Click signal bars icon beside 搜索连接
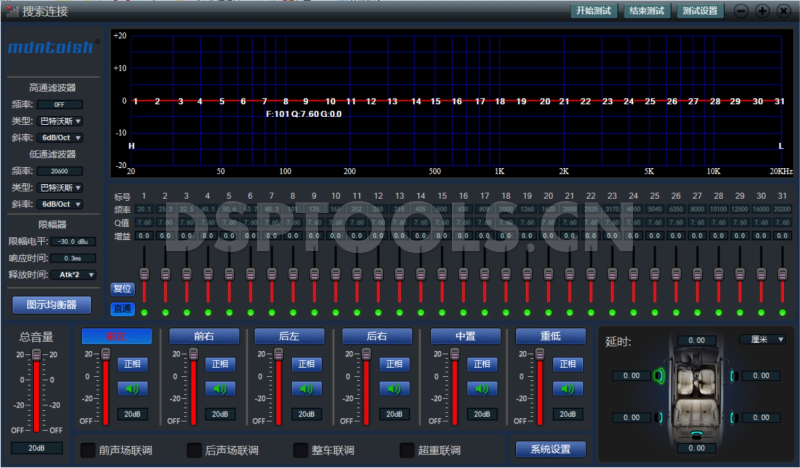This screenshot has height=468, width=800. [x=12, y=11]
